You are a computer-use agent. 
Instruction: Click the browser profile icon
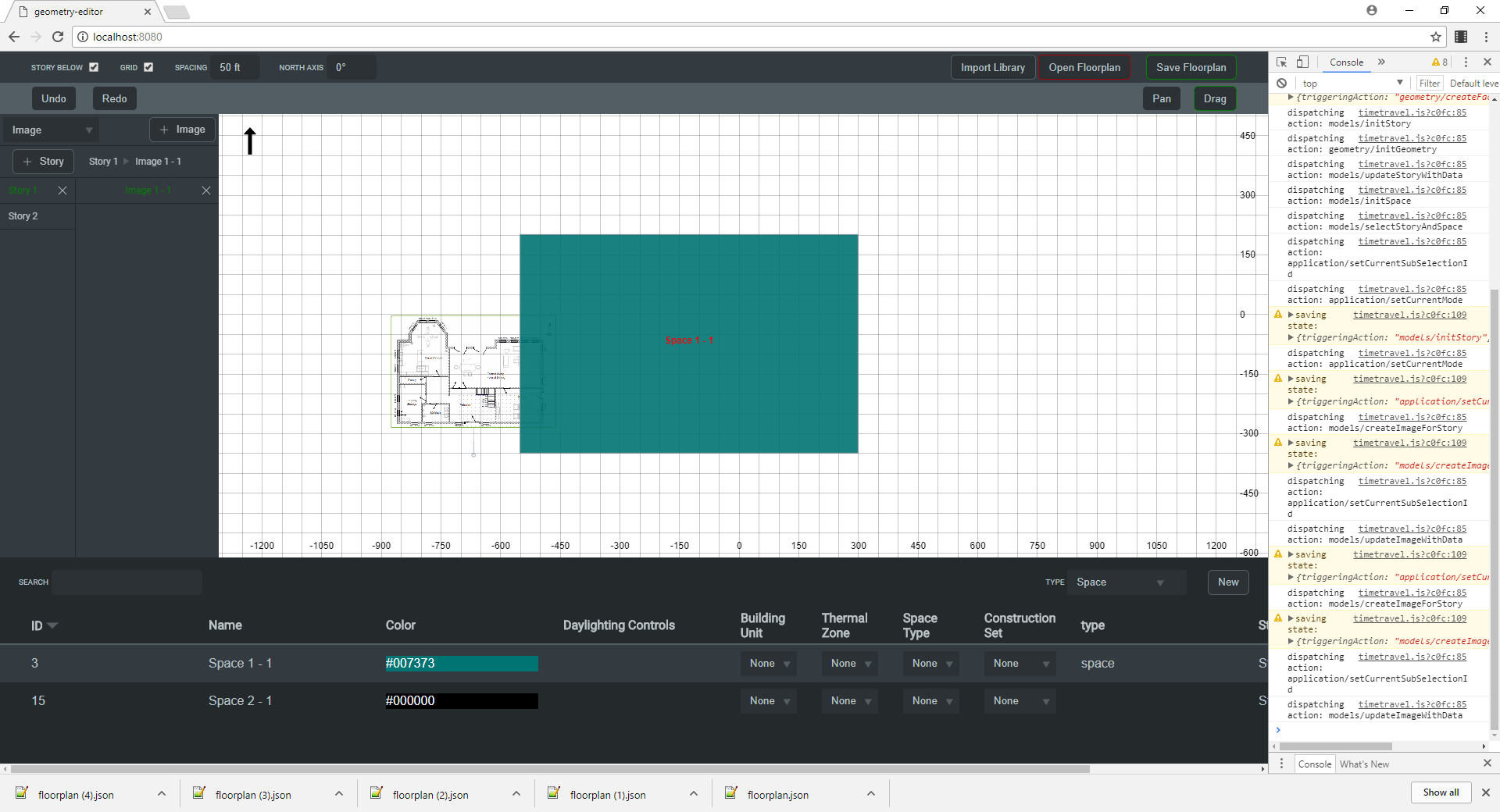[x=1372, y=10]
